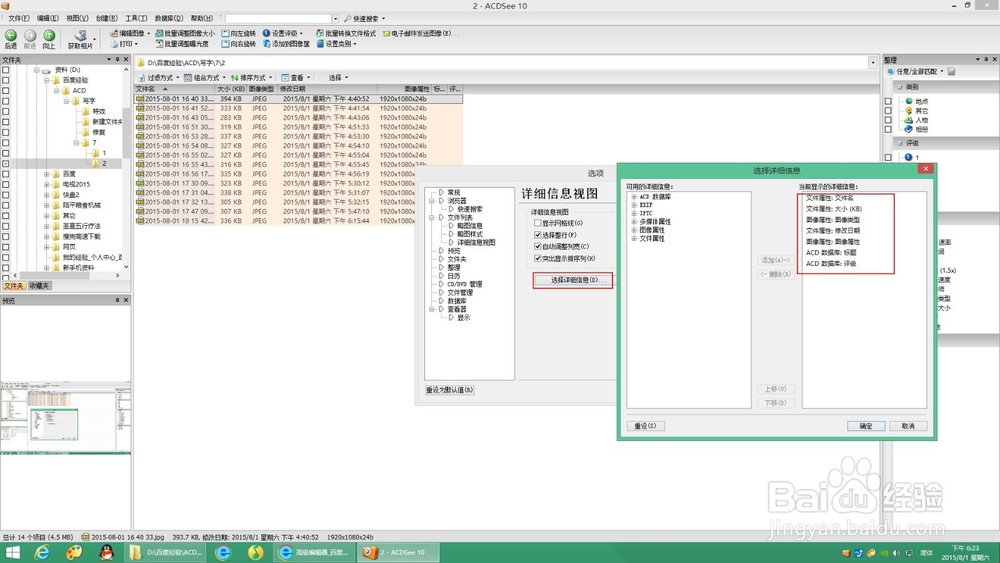Select the 地点 category icon
This screenshot has height=563, width=1000.
[909, 101]
